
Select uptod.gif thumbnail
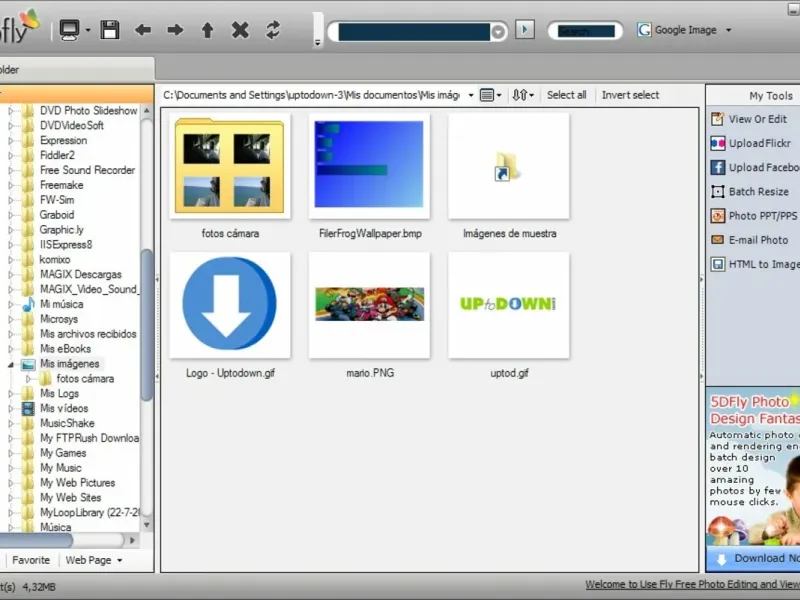[509, 305]
